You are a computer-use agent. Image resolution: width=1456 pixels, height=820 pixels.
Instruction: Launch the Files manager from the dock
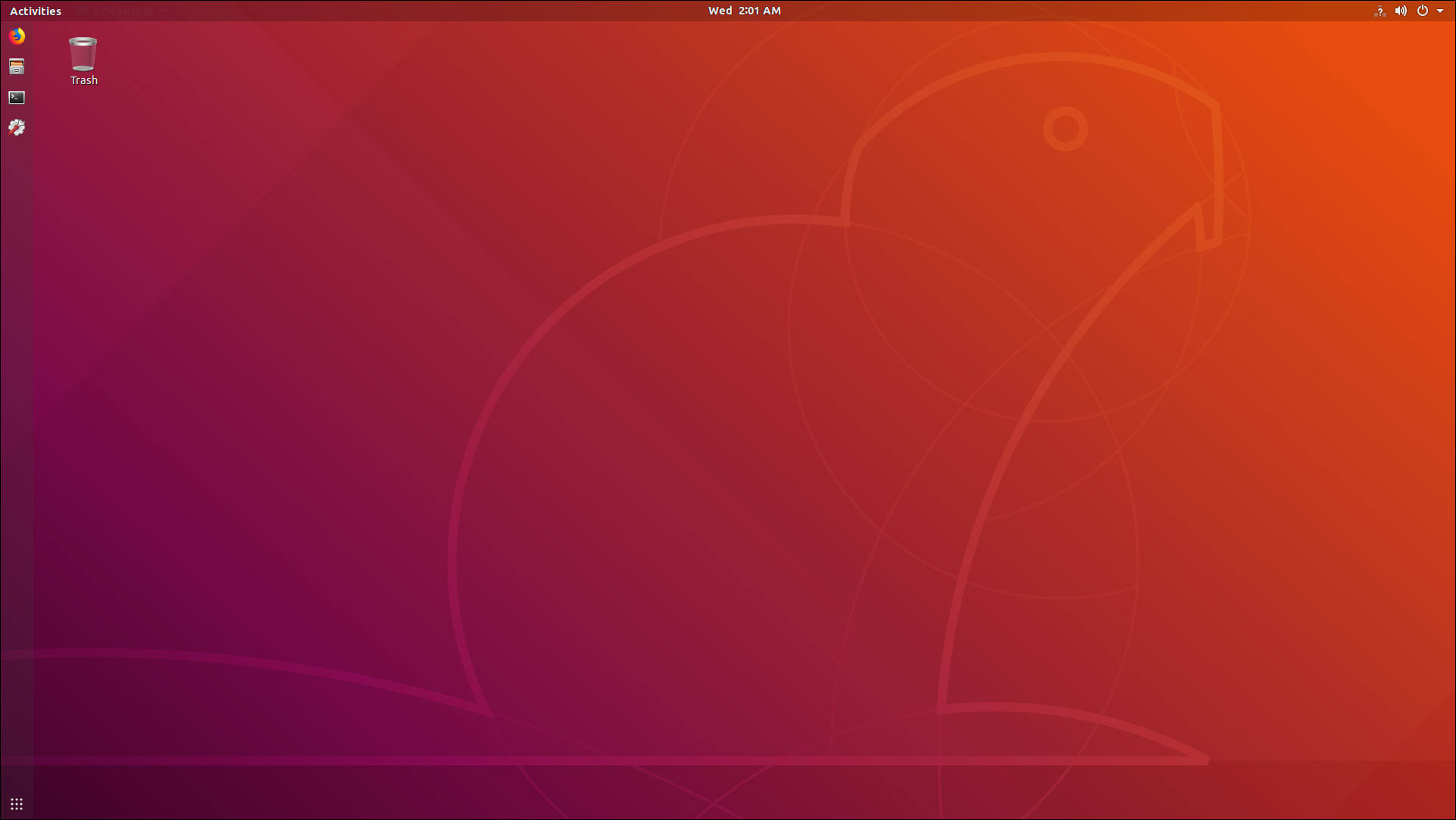tap(17, 67)
